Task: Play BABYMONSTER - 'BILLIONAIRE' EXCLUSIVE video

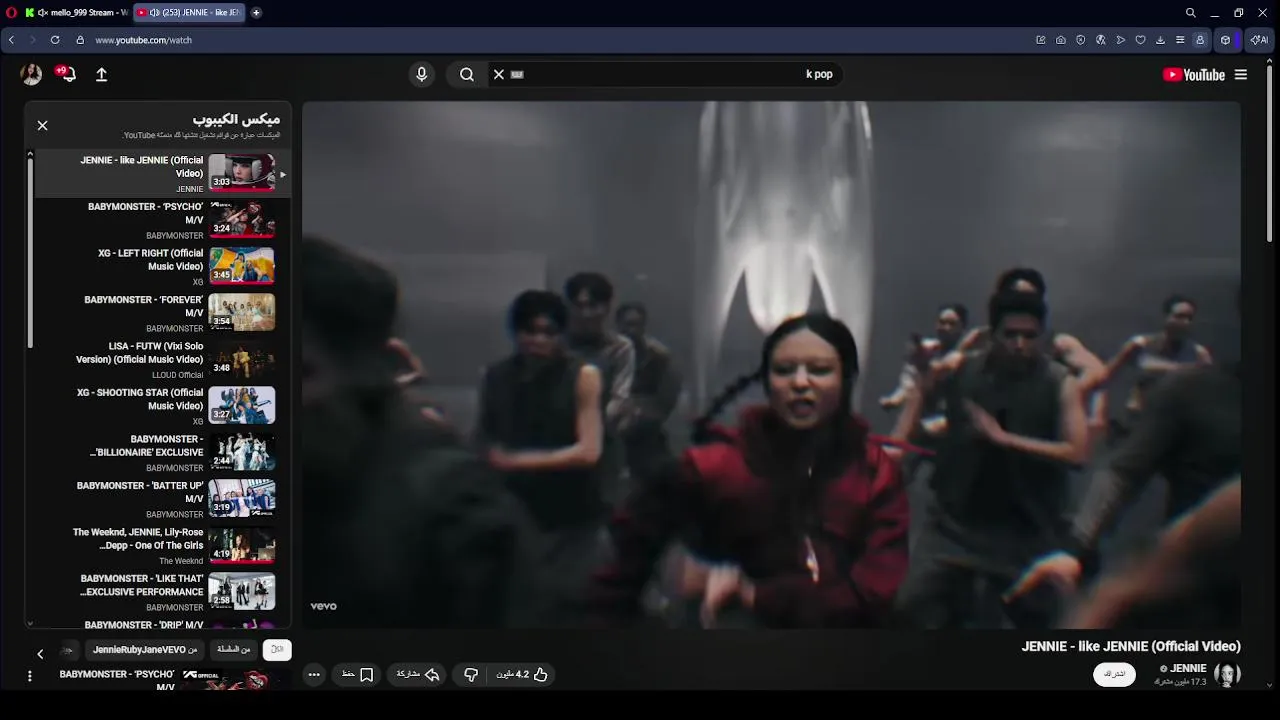Action: coord(162,452)
